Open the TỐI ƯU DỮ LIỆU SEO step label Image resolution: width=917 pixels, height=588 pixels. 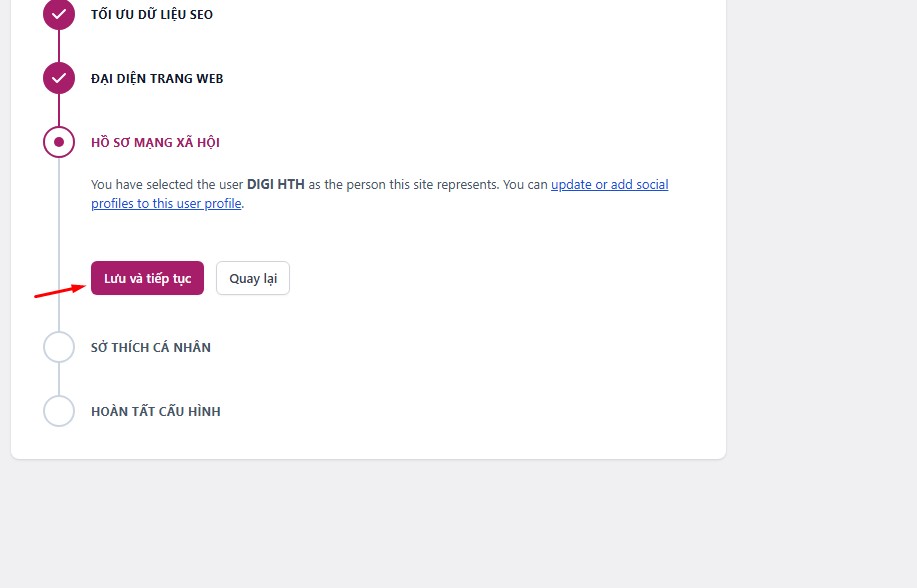[152, 15]
